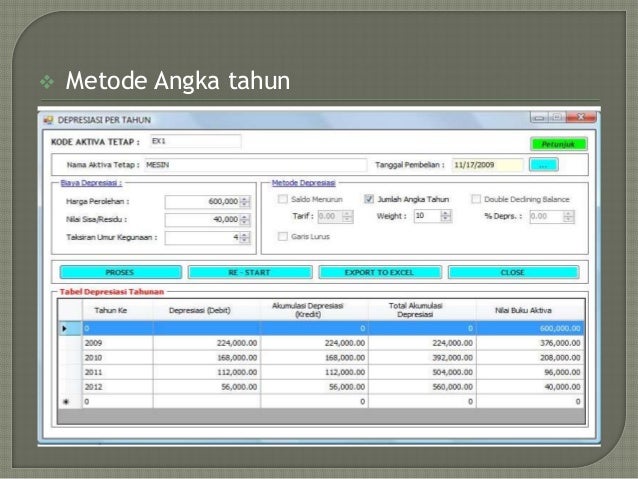Viewport: 638px width, 479px height.
Task: Click the Tahun Ke column header
Action: pyautogui.click(x=118, y=311)
